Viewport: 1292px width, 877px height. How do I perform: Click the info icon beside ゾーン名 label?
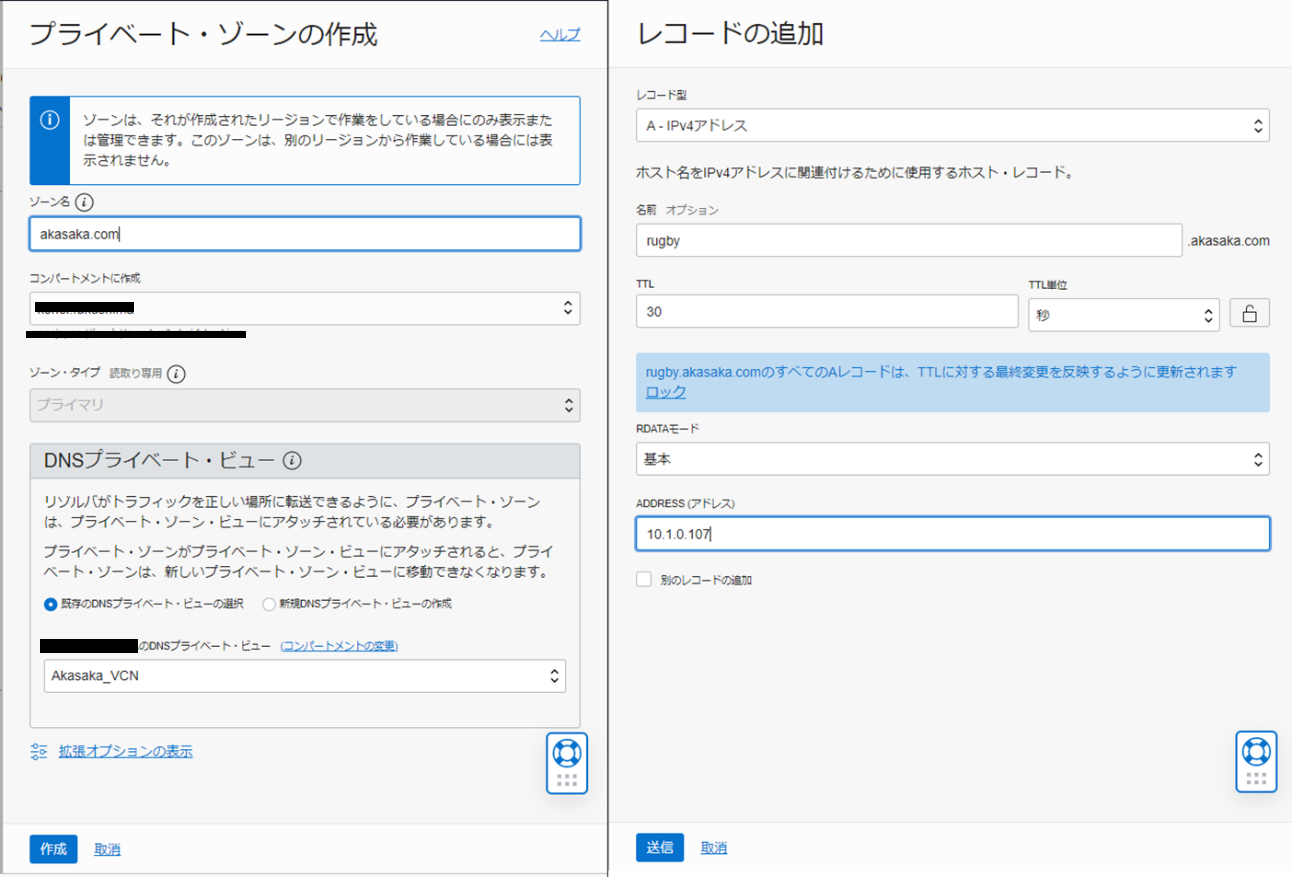(x=85, y=201)
